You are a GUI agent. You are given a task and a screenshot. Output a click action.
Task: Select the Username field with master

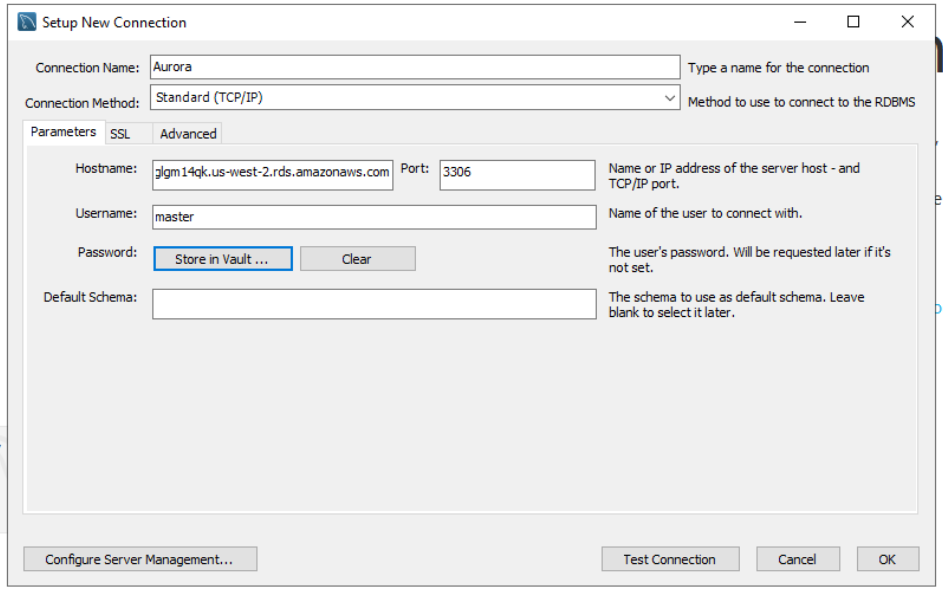374,217
